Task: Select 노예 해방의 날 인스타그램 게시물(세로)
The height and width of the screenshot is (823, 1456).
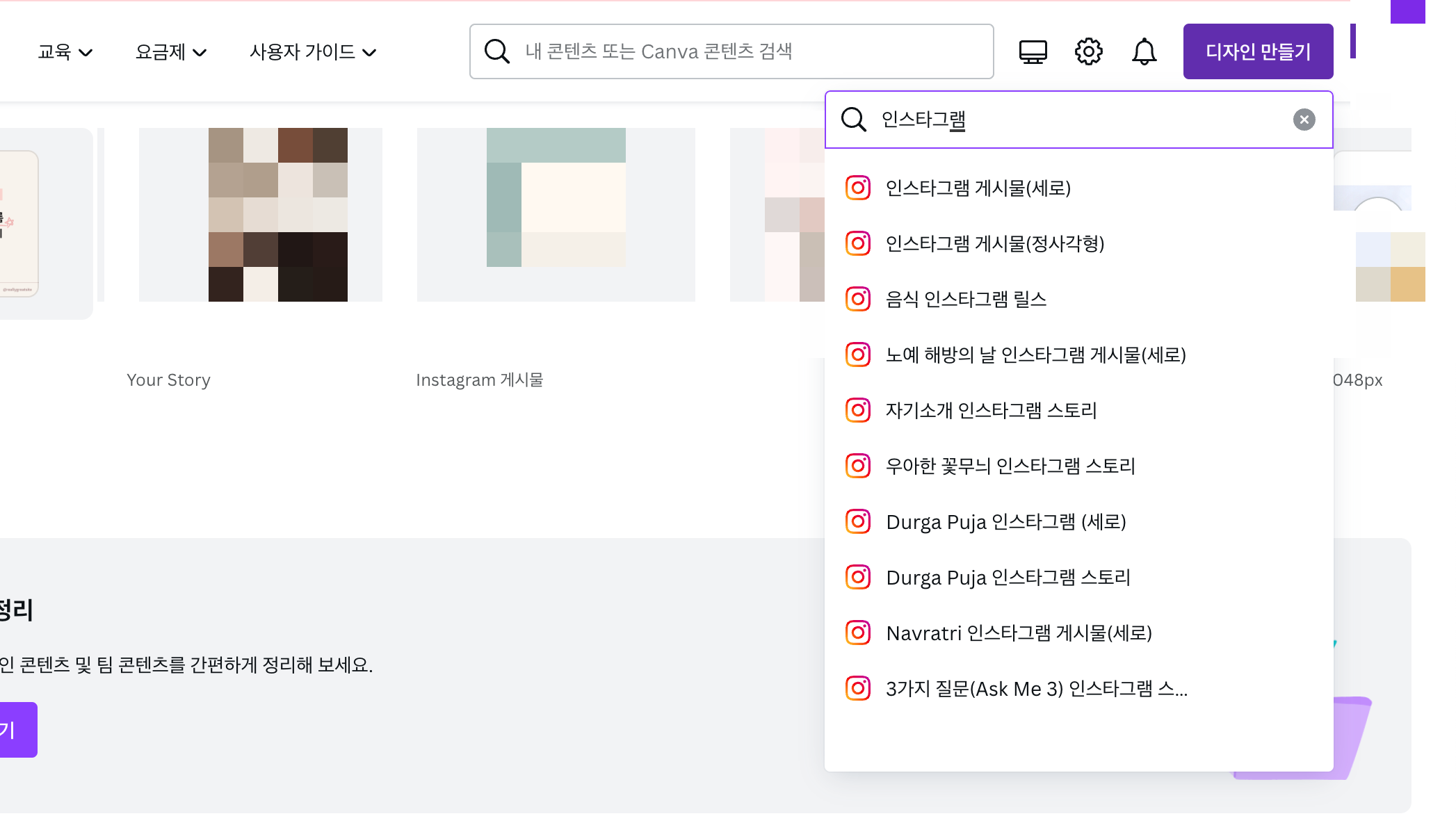Action: (x=1078, y=355)
